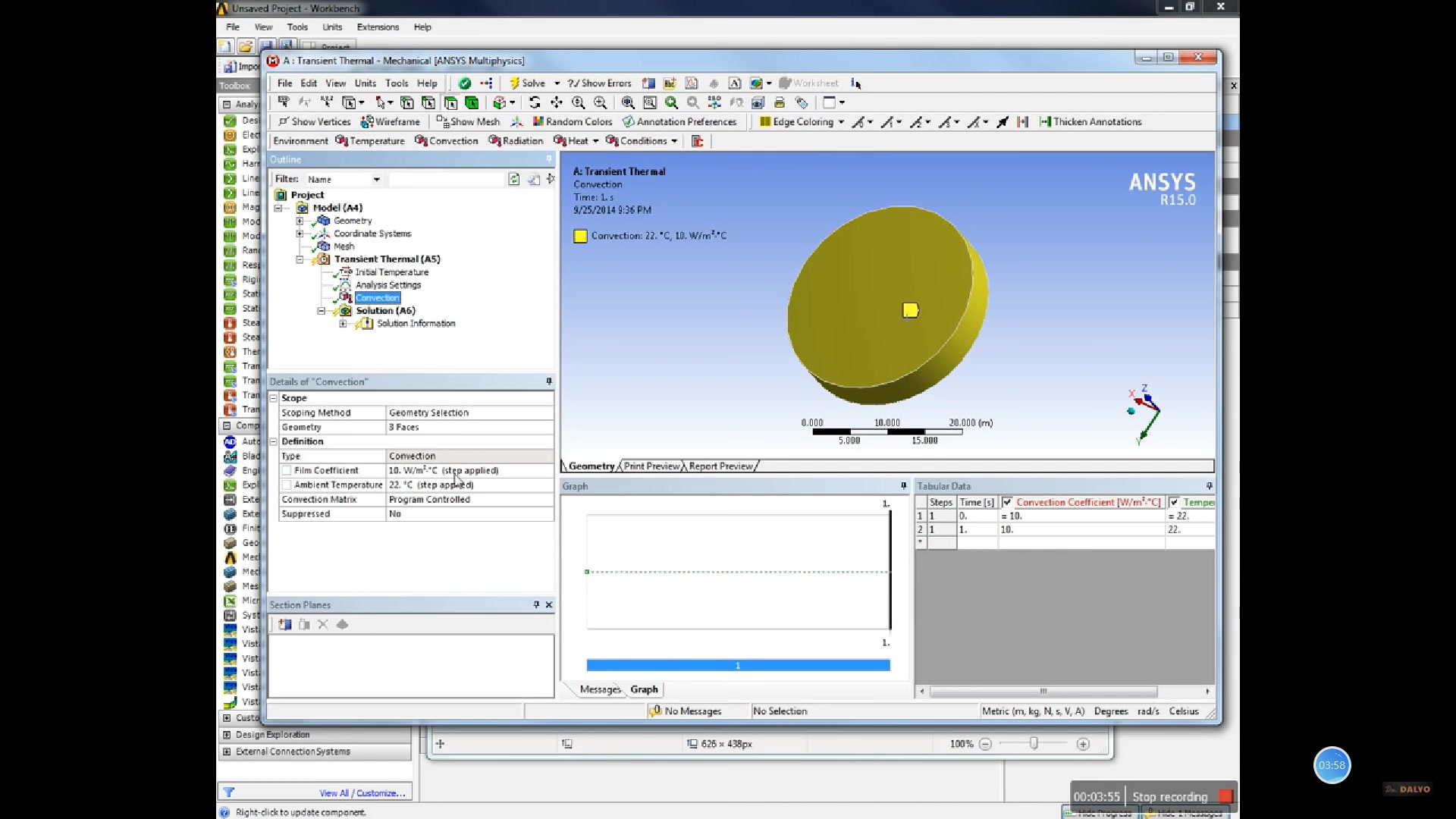This screenshot has height=819, width=1456.
Task: Enable the Convection Coefficient checkbox in Tabular Data
Action: (x=1007, y=502)
